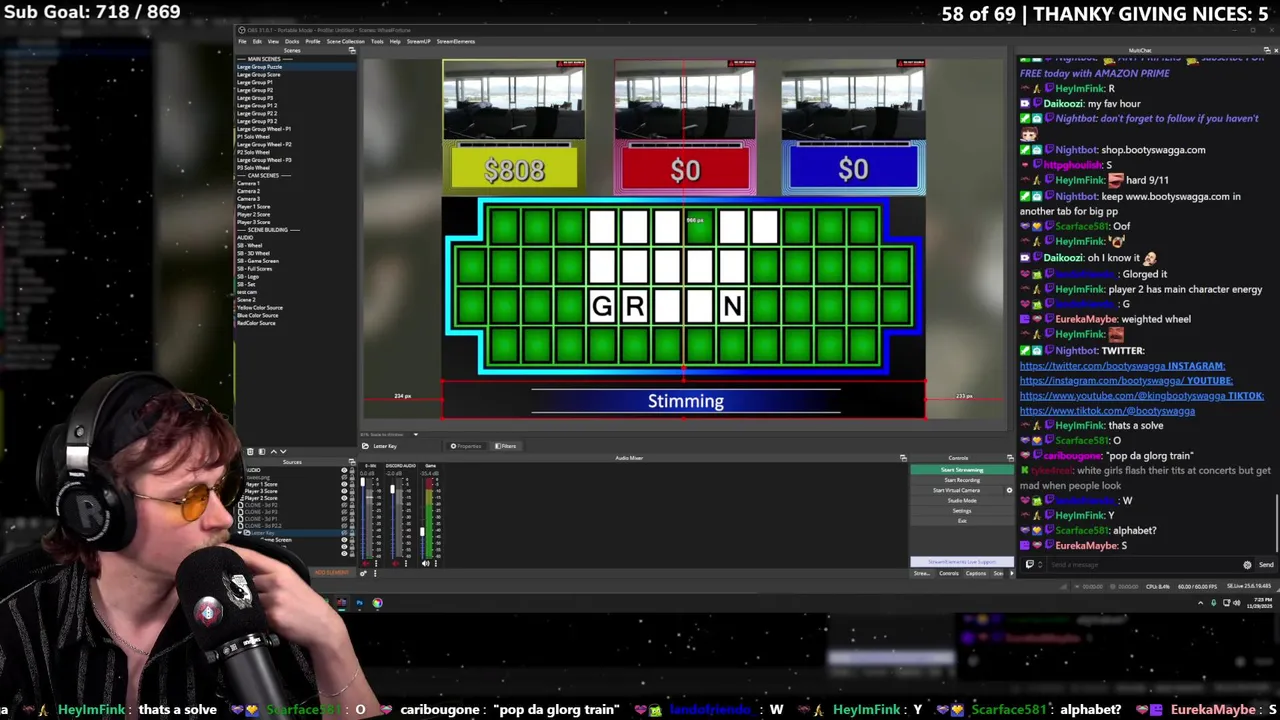
Task: Open volume icon in system tray
Action: [x=1237, y=603]
